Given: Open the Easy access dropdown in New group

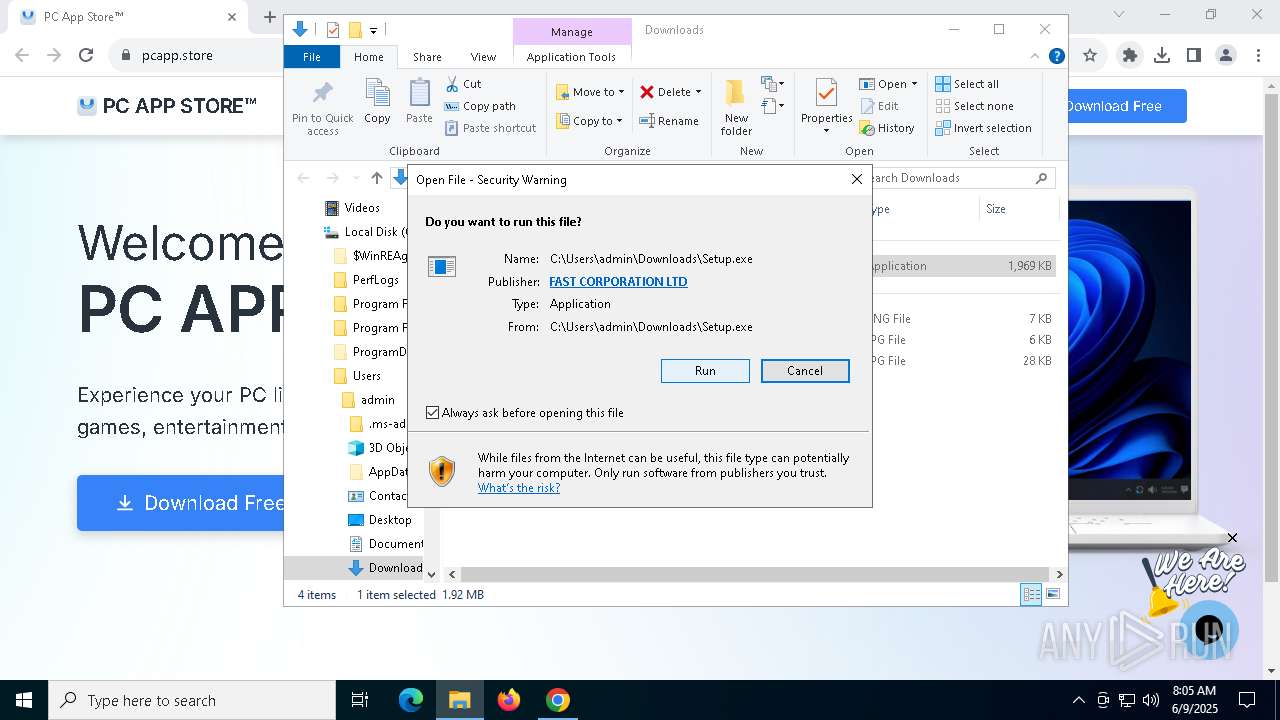Looking at the screenshot, I should [773, 105].
